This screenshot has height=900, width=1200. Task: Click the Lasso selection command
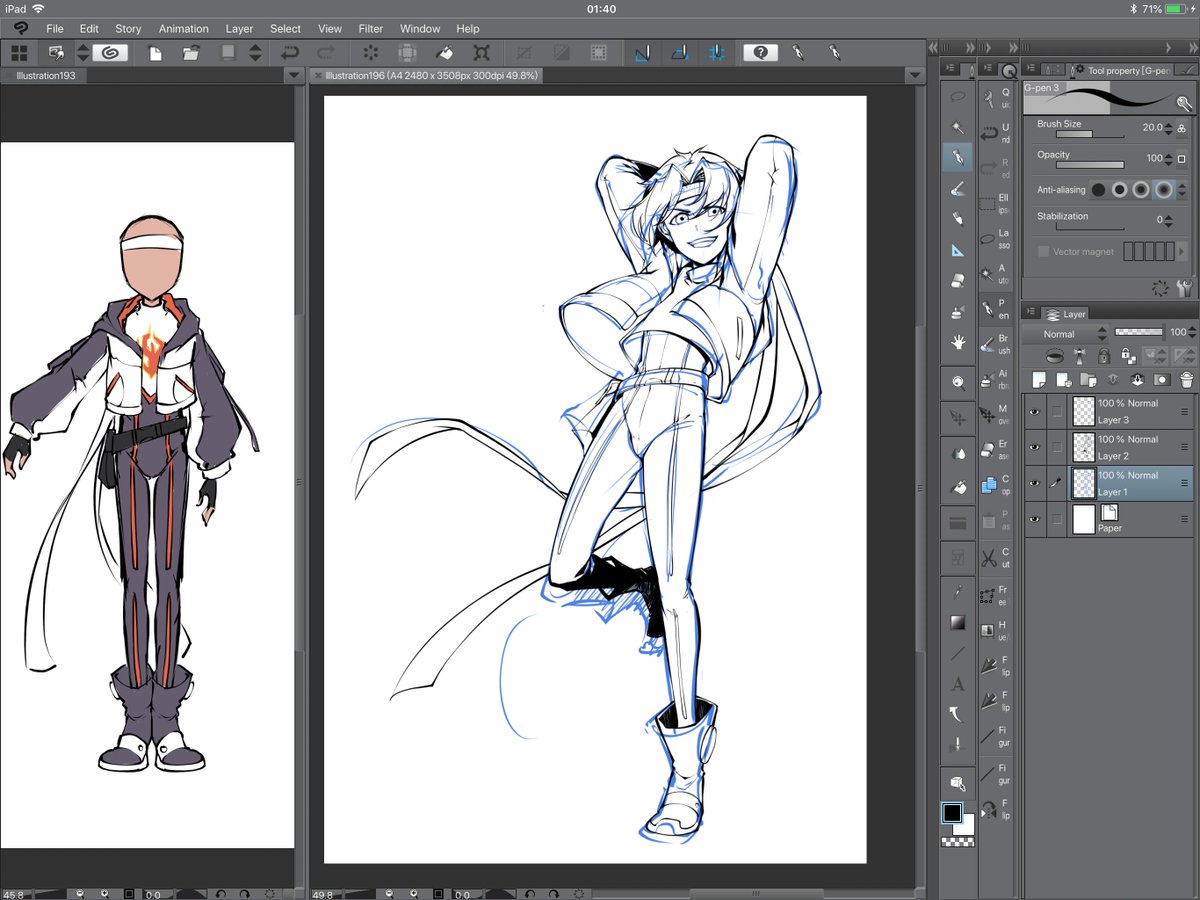pyautogui.click(x=997, y=239)
